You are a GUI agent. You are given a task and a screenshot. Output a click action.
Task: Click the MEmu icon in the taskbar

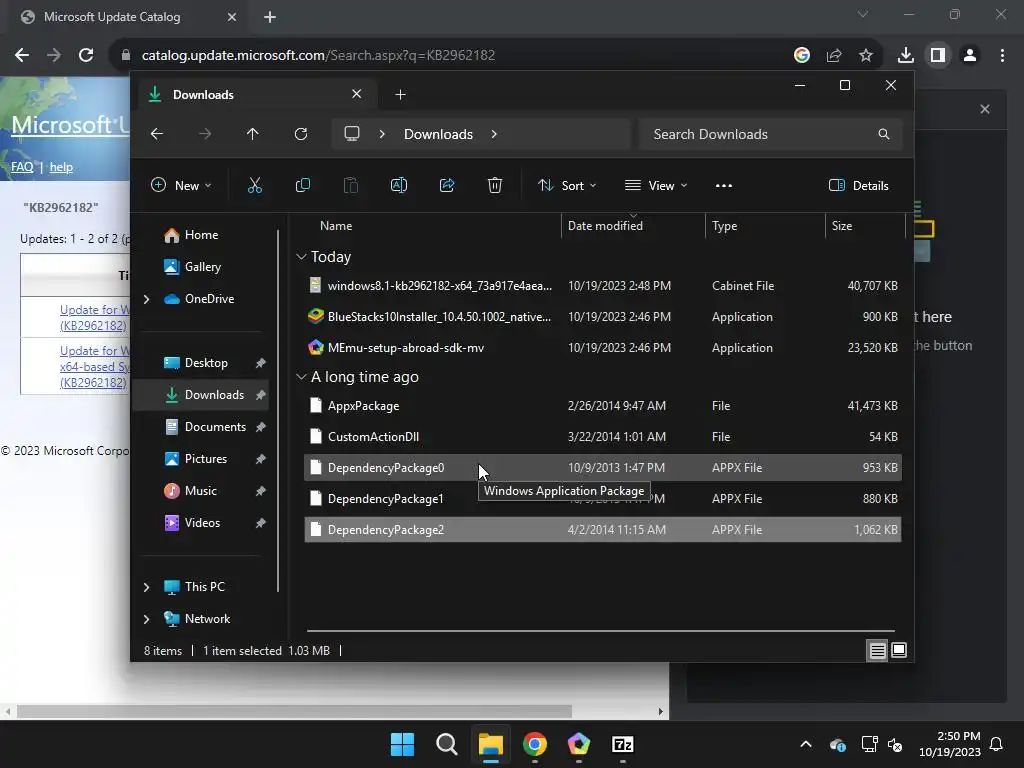coord(579,744)
